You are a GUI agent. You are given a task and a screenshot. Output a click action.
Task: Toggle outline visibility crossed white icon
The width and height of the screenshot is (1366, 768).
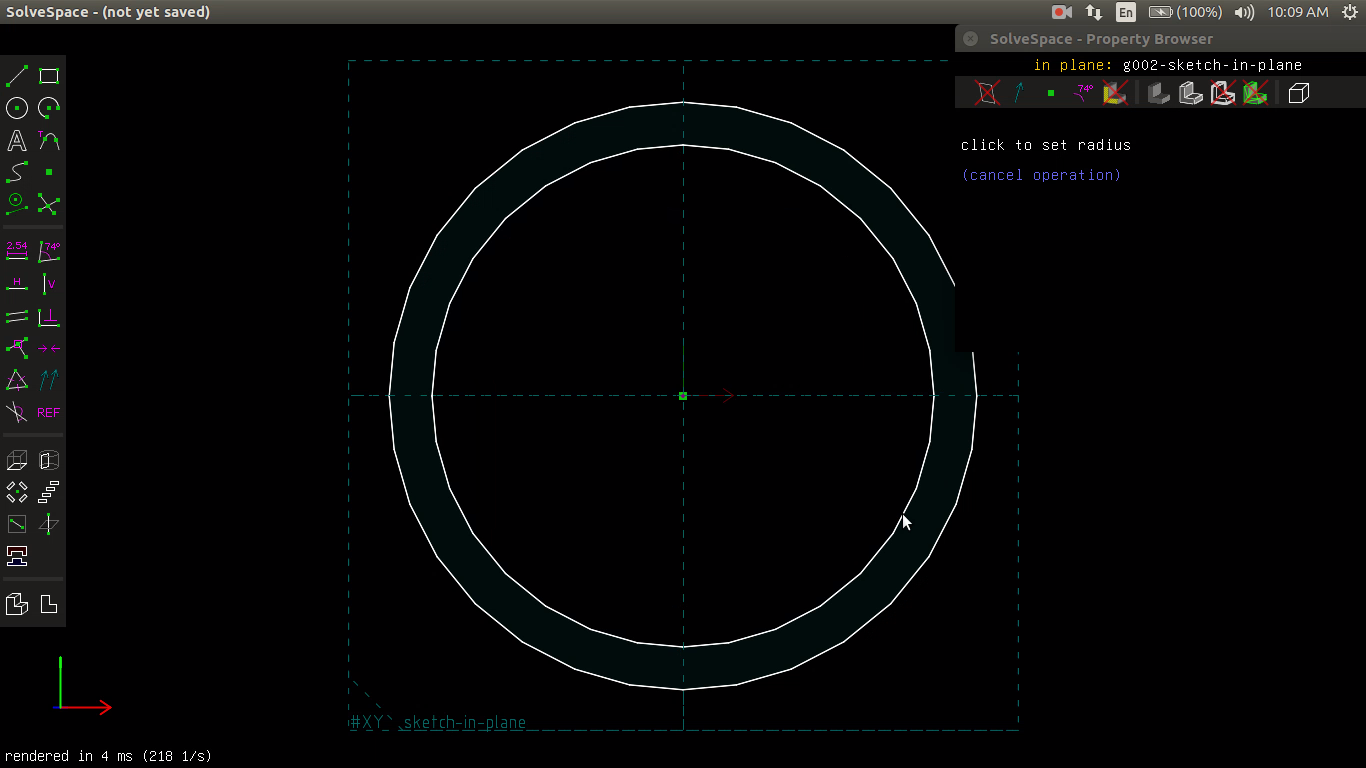point(1223,93)
